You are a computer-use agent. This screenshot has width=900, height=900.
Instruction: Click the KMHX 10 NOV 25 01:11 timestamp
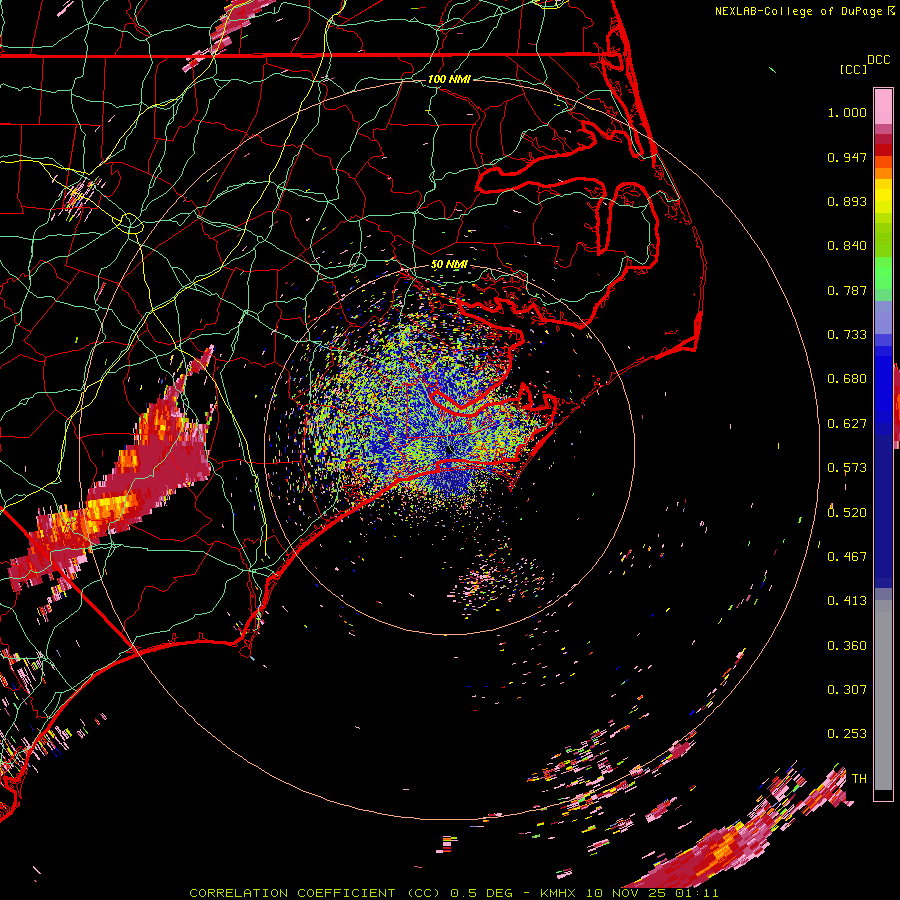[629, 893]
